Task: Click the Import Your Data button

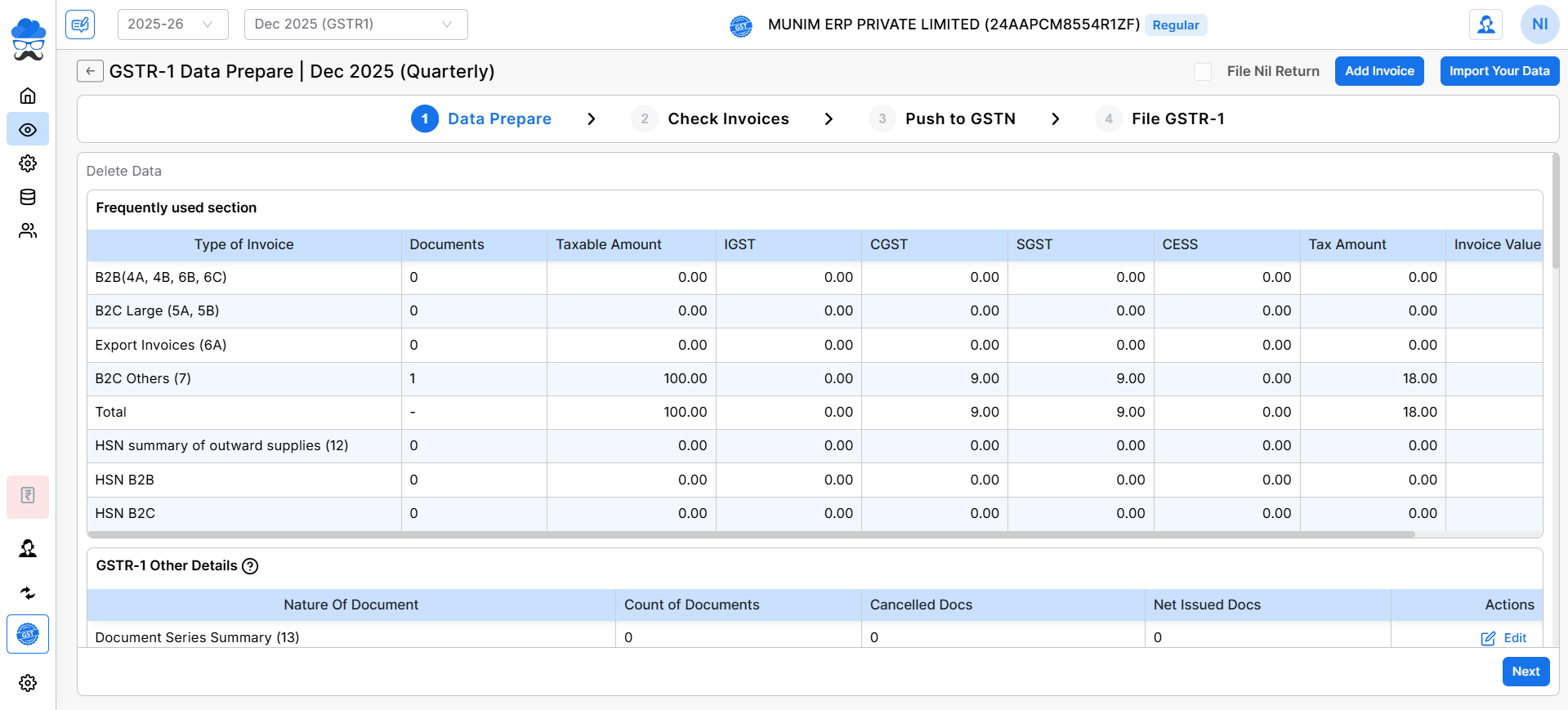Action: (1499, 71)
